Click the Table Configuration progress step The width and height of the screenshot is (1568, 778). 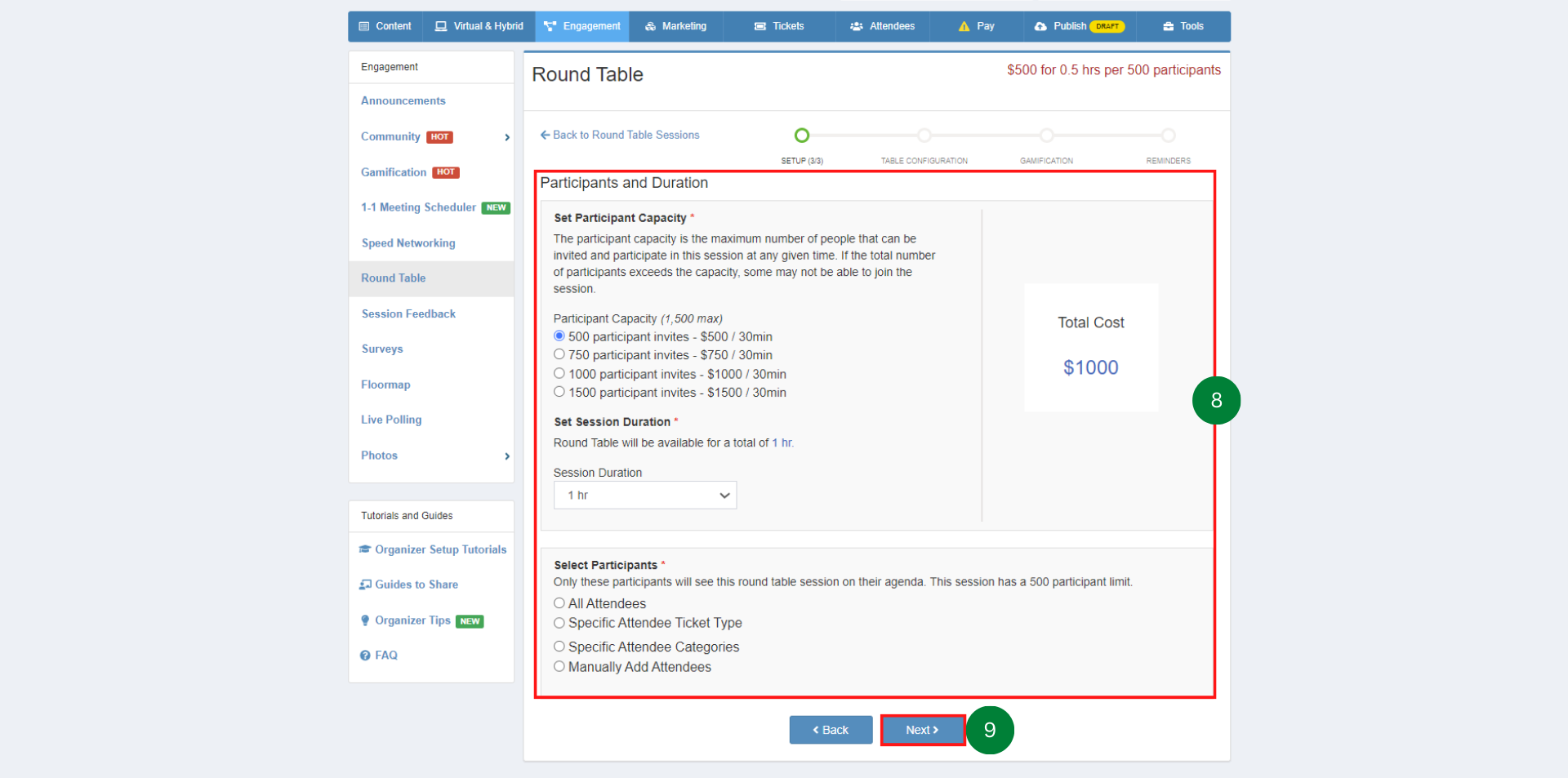pos(924,136)
